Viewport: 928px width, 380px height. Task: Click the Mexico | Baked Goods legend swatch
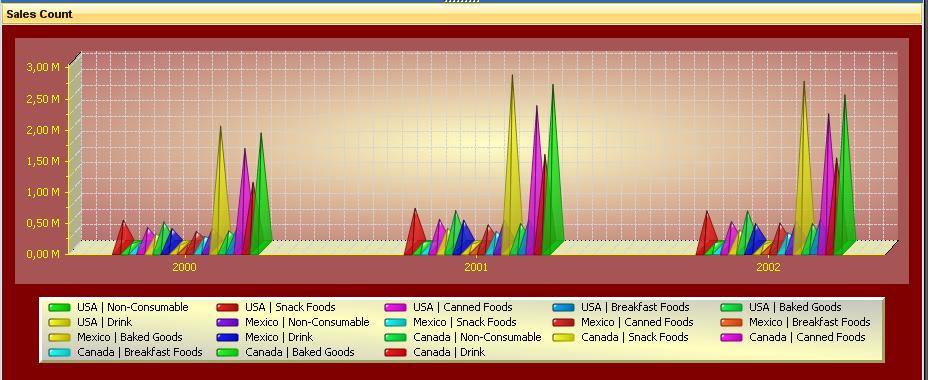[59, 337]
